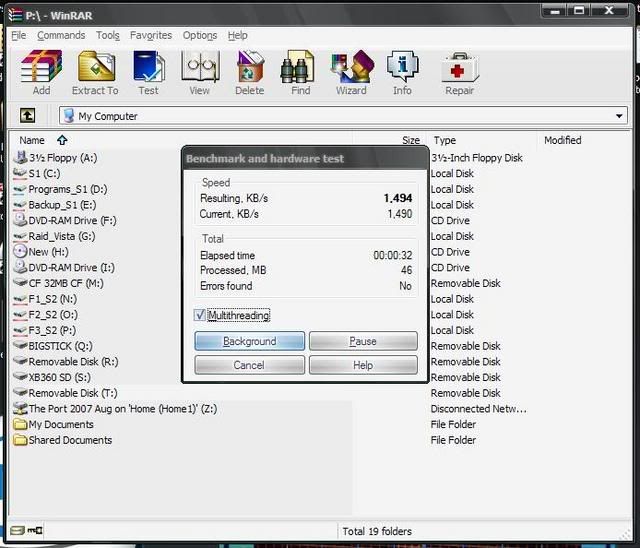Select Removable Disk (T:) row
Image resolution: width=640 pixels, height=548 pixels.
tap(73, 393)
